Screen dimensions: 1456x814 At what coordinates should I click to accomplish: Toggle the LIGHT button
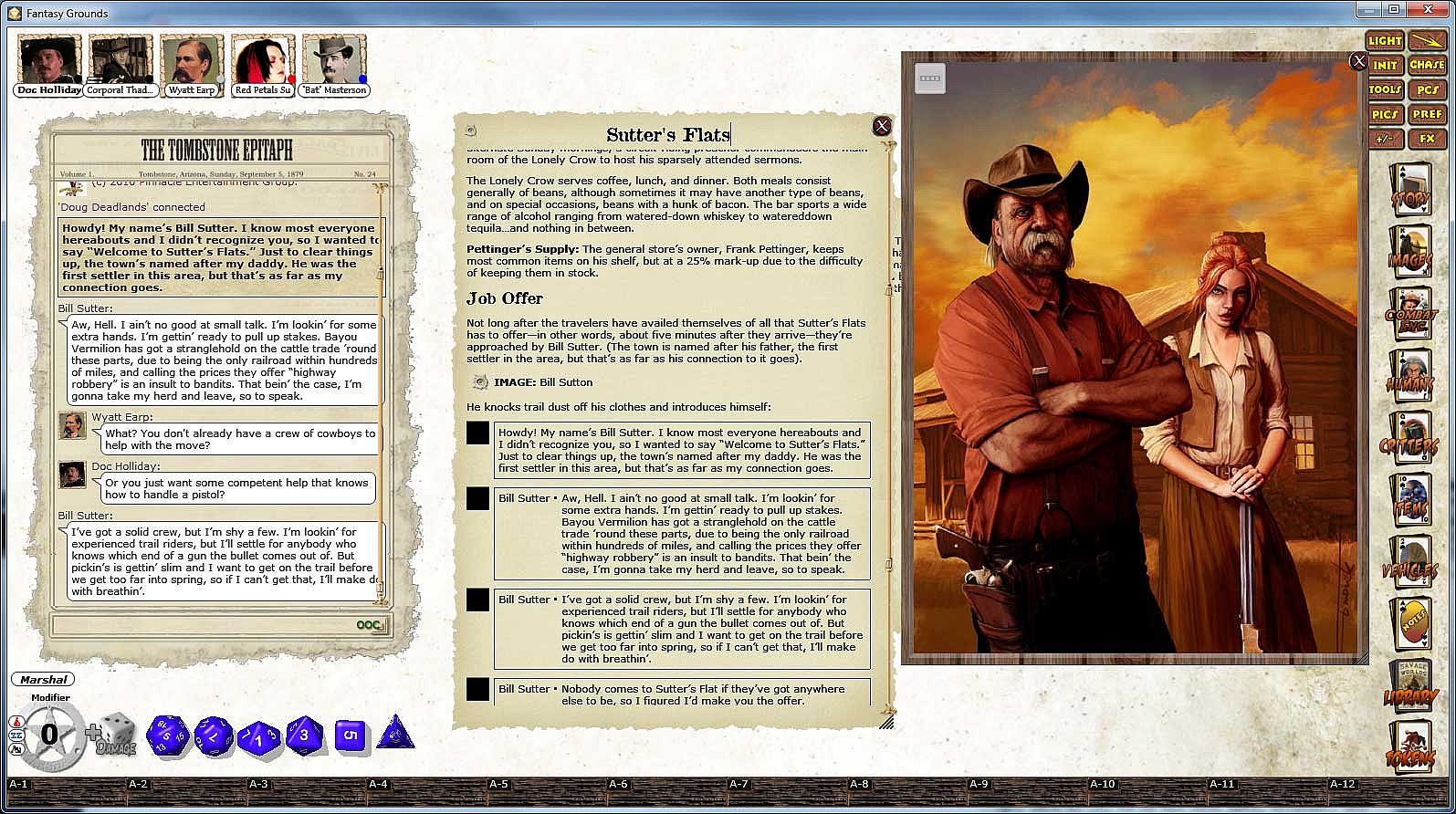coord(1384,40)
